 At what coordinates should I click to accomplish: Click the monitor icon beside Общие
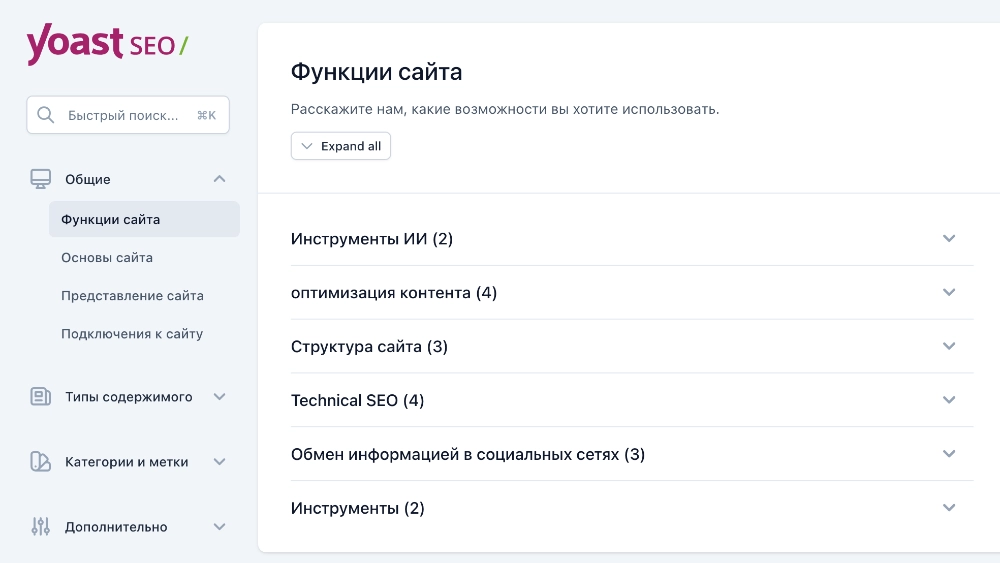(41, 179)
